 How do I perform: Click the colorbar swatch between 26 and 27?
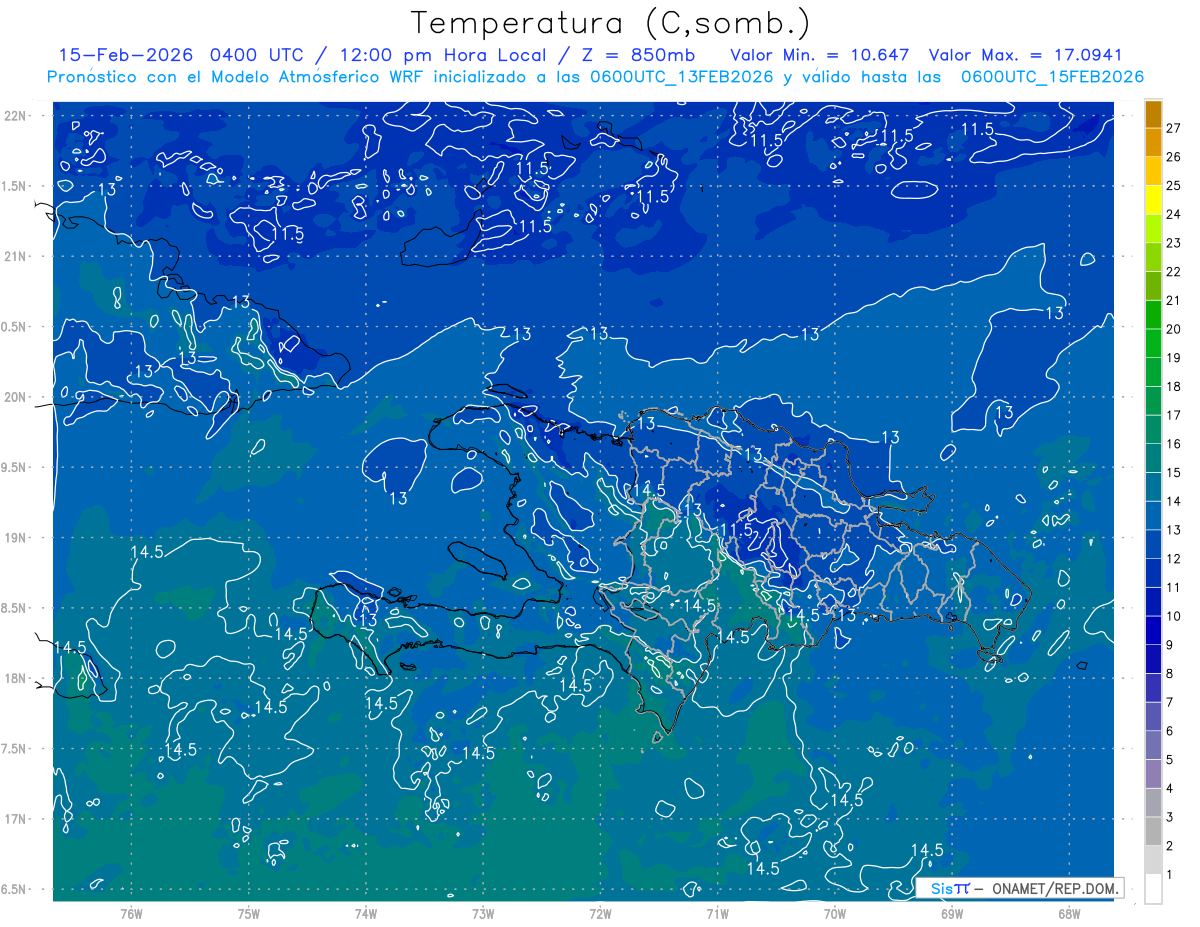1153,142
